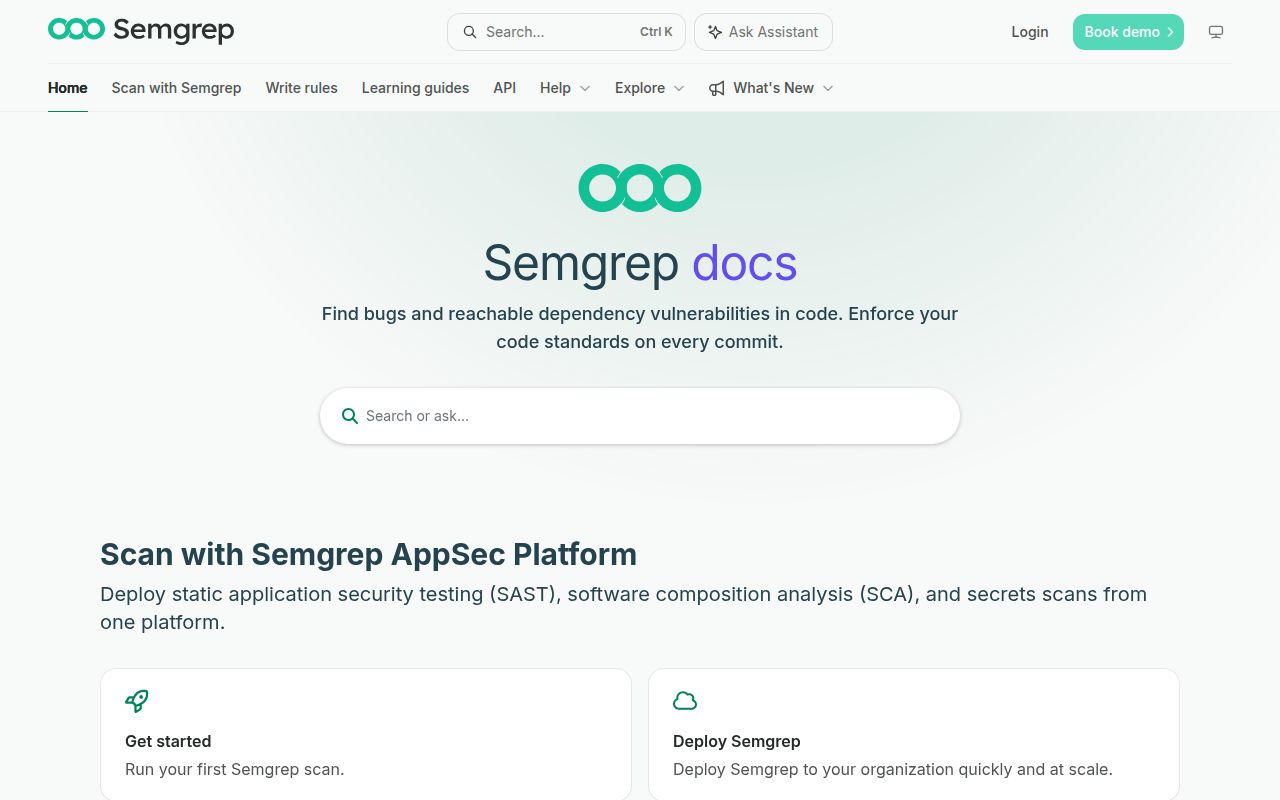Screen dimensions: 1280x800
Task: Click the arrow chevron in the Book demo button
Action: (1170, 32)
